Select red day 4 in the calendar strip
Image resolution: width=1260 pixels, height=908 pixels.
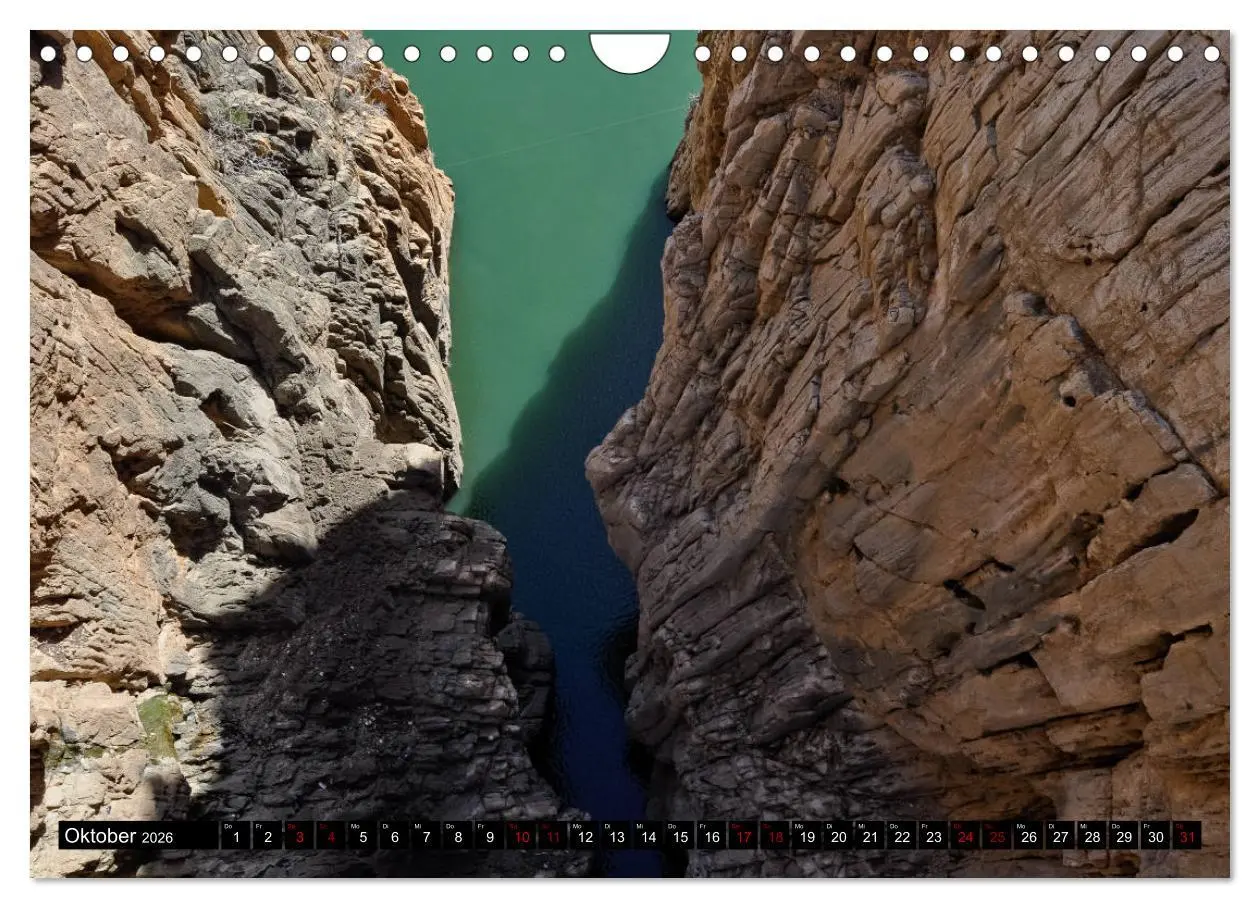331,836
